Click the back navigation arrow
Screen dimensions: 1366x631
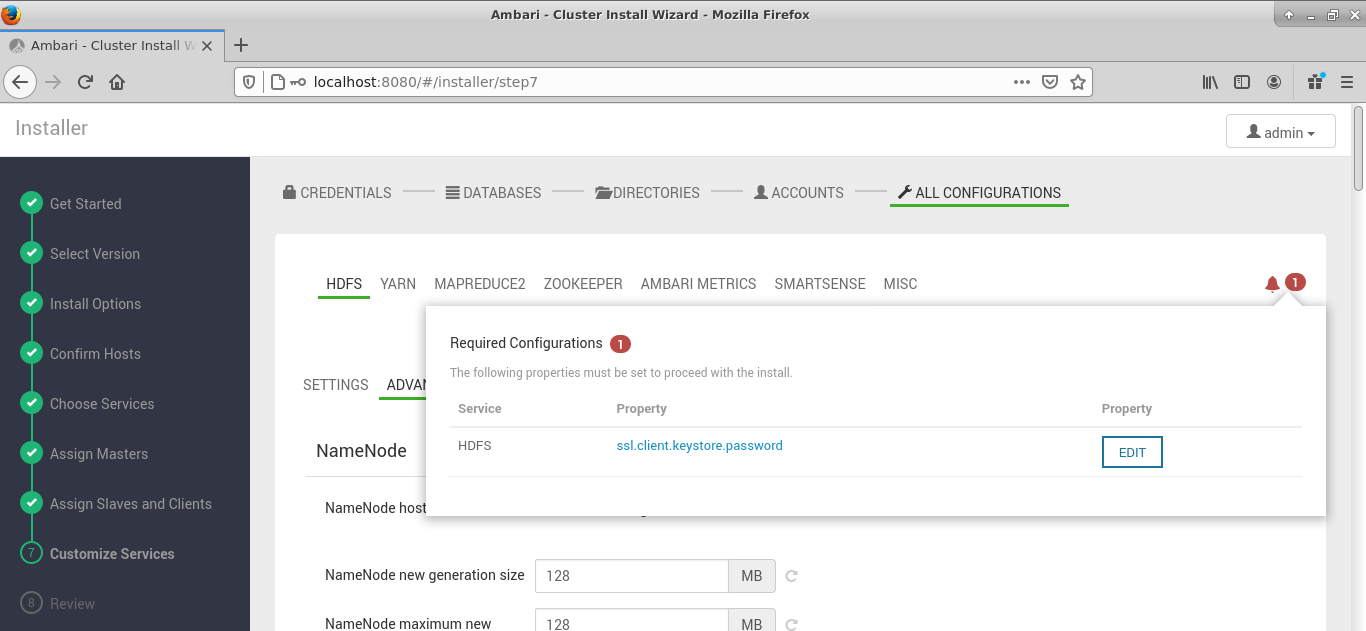21,82
